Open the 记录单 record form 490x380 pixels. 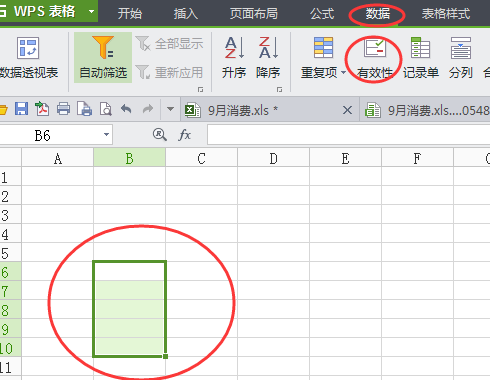click(421, 57)
